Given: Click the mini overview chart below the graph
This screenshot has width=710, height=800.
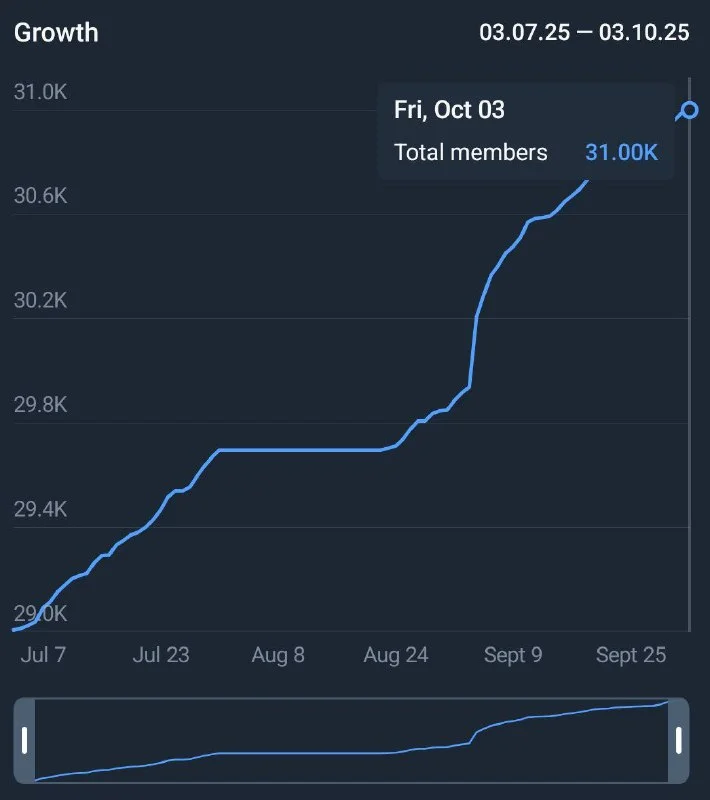Looking at the screenshot, I should coord(350,740).
